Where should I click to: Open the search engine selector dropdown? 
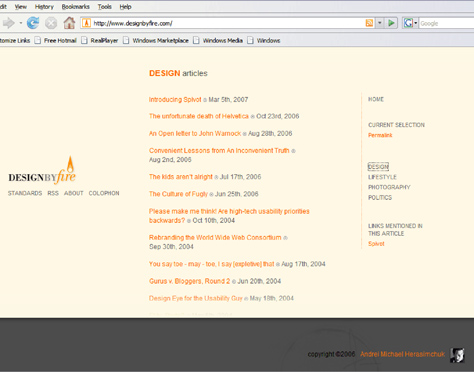tap(415, 23)
